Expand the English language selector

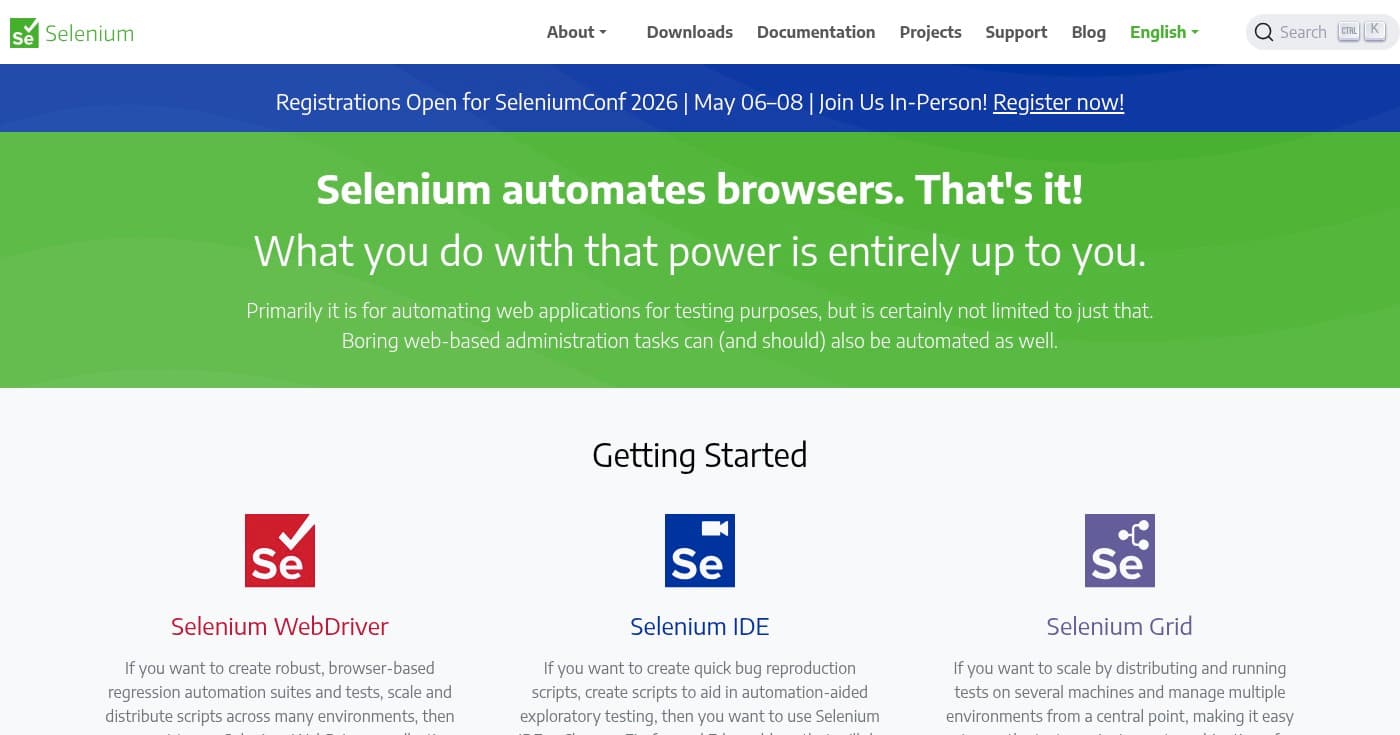click(x=1163, y=32)
